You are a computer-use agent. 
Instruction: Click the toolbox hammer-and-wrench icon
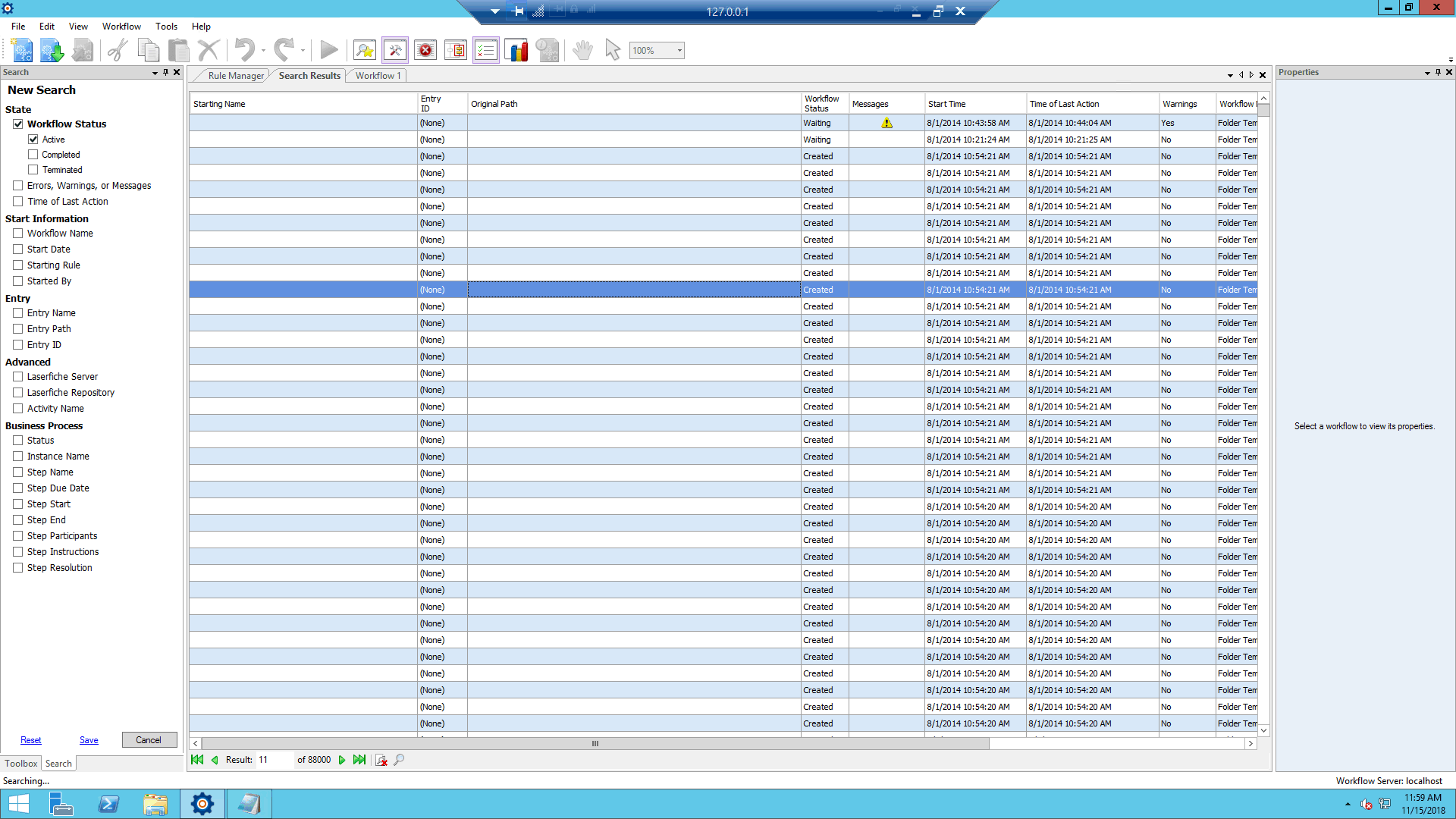click(x=395, y=51)
